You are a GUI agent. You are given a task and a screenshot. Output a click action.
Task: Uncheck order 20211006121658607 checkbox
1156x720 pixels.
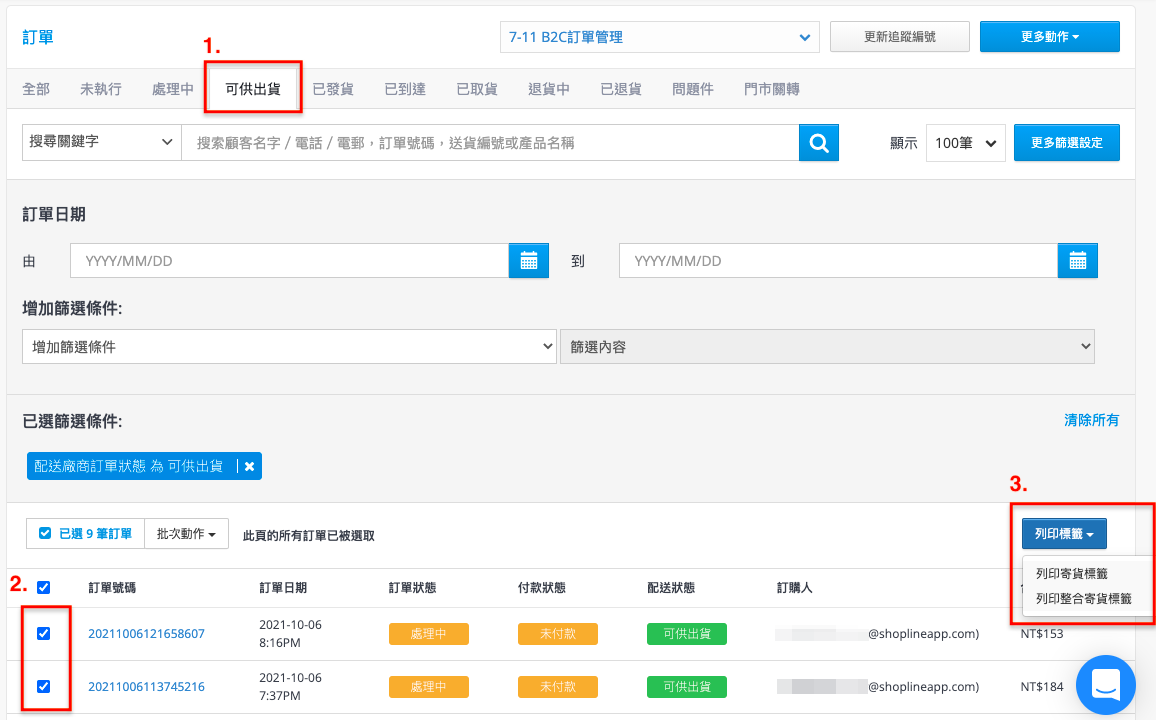[x=43, y=634]
